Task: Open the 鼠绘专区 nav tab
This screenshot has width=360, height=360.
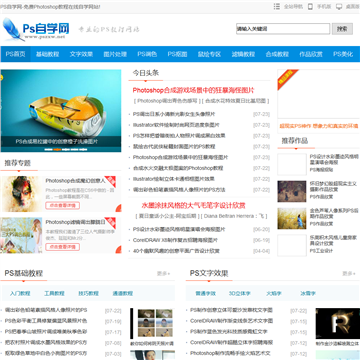Action: 209,54
